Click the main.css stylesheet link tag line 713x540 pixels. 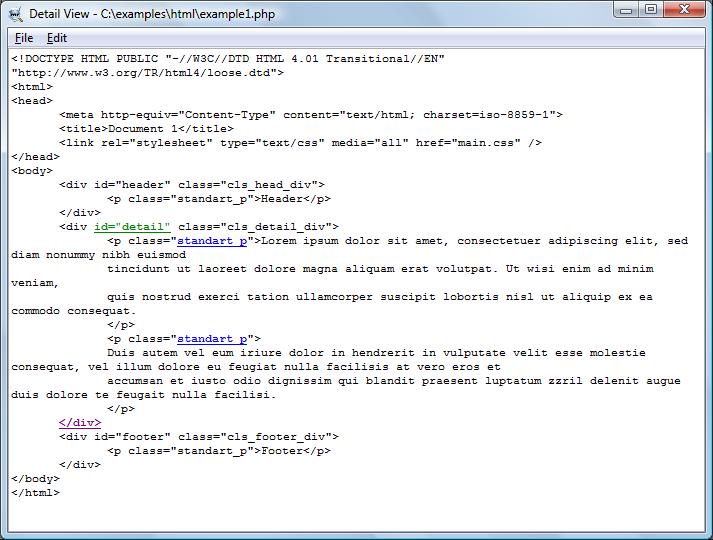click(x=300, y=143)
